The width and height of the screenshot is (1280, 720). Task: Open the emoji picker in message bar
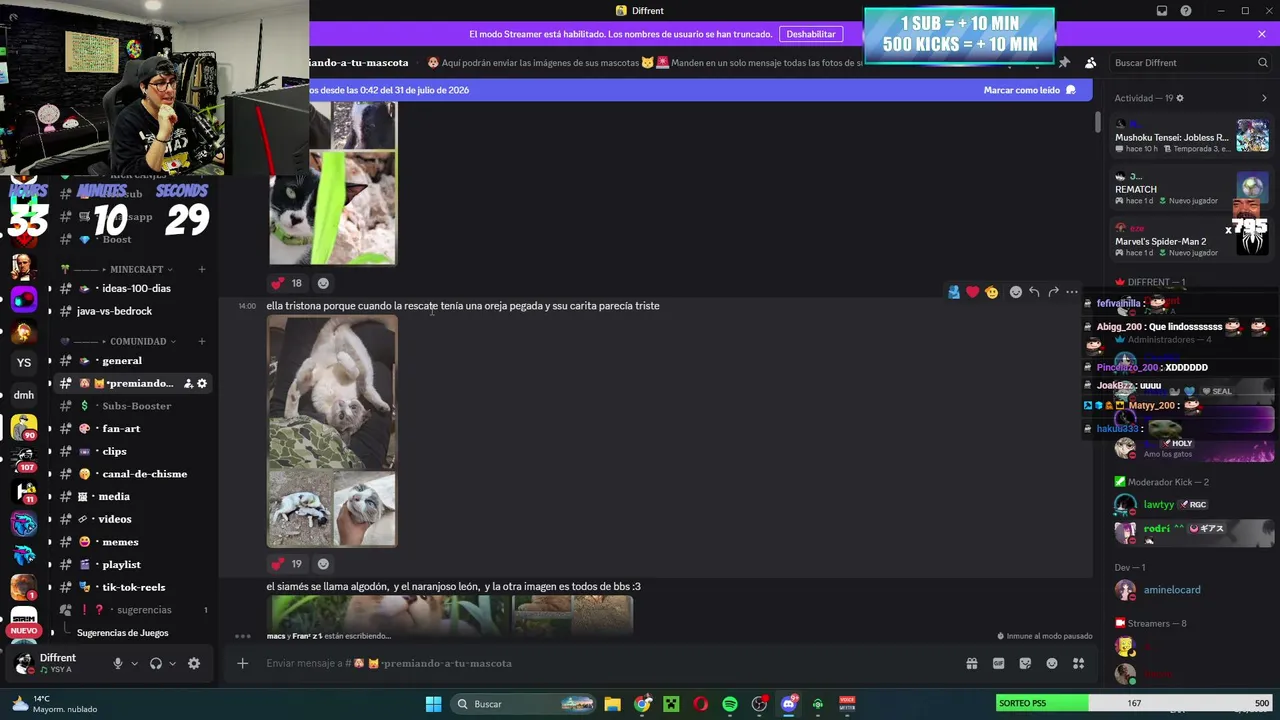tap(1052, 663)
